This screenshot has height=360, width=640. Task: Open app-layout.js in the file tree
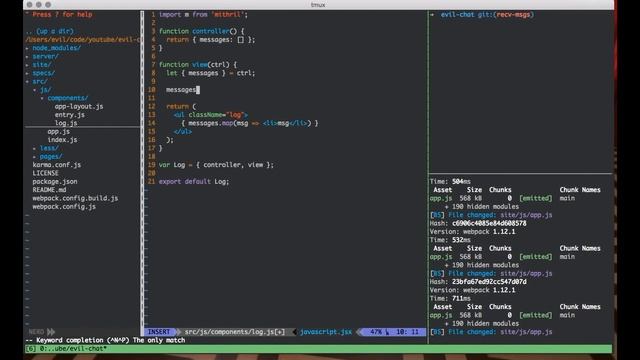79,107
